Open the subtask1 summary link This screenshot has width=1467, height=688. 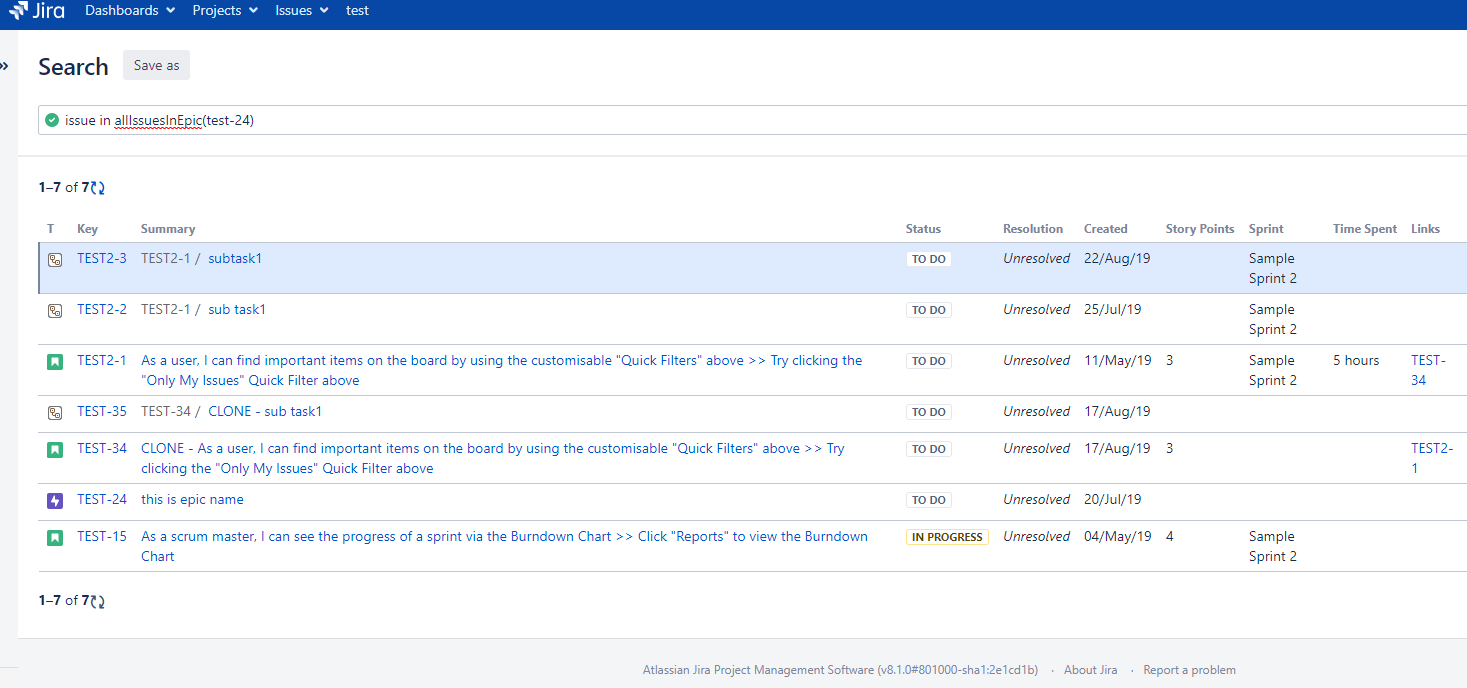coord(235,258)
